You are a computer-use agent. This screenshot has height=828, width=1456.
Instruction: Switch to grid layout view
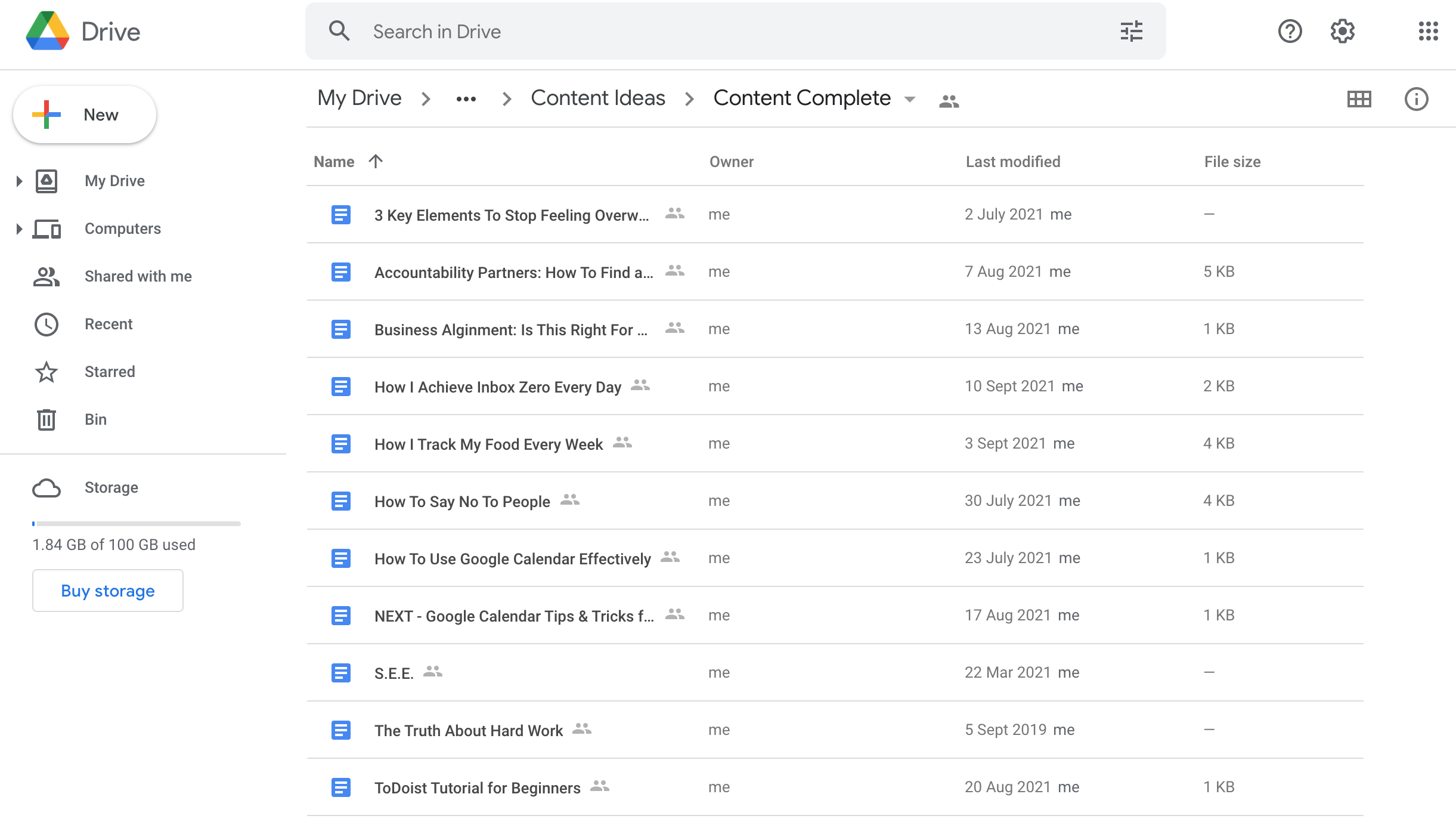pos(1359,99)
